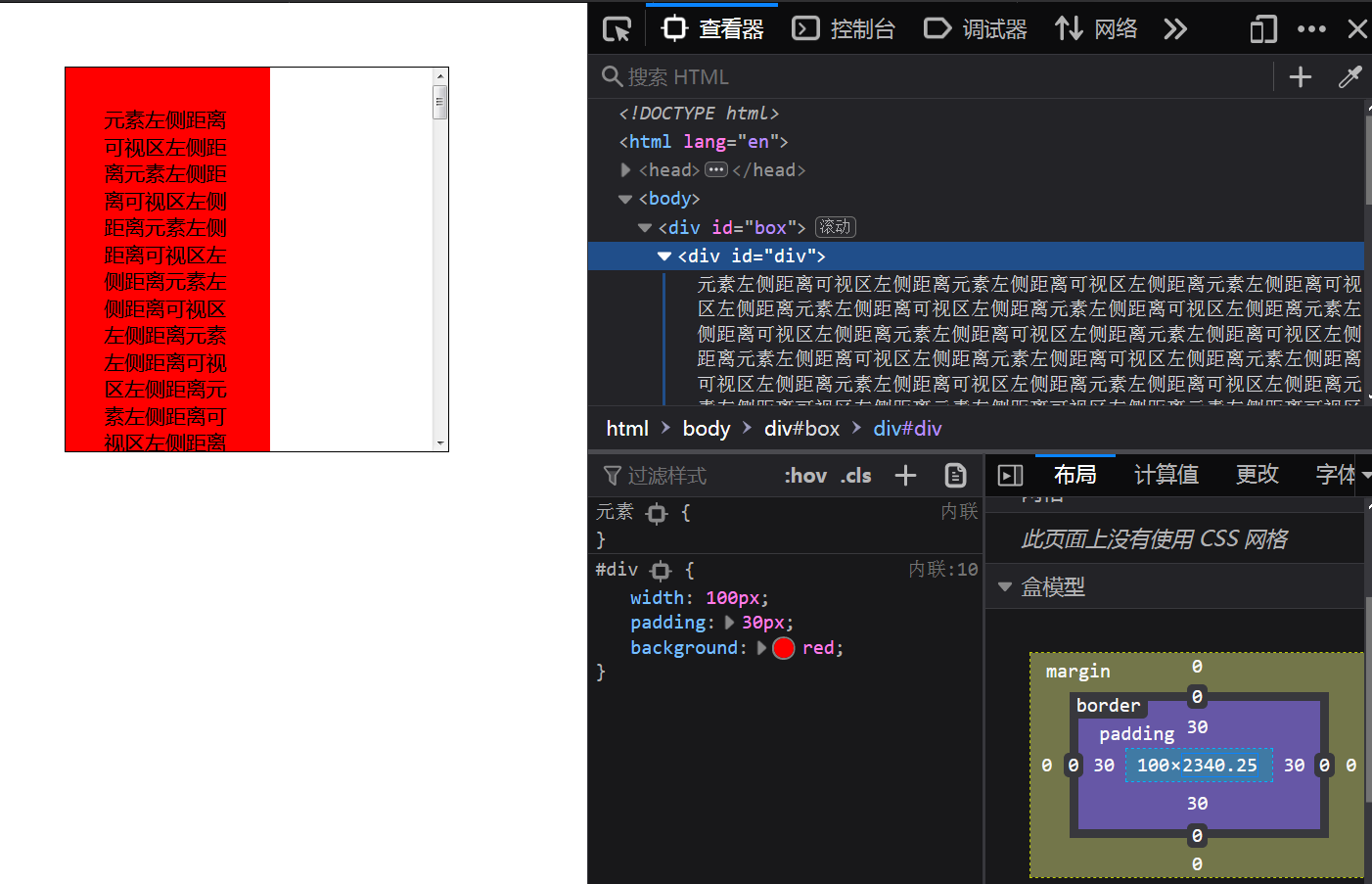Switch to the Network (网络) tab

(x=1096, y=29)
